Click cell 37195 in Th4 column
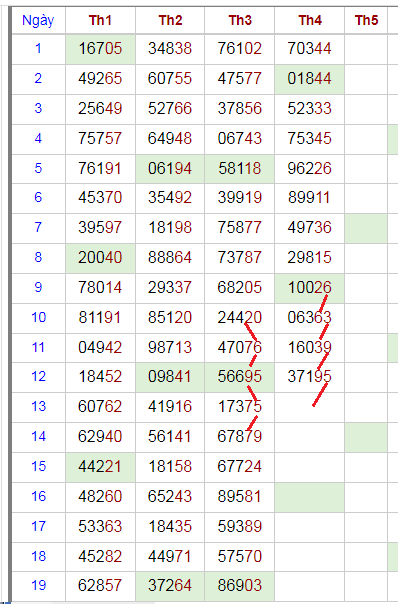Image resolution: width=398 pixels, height=604 pixels. pyautogui.click(x=309, y=377)
